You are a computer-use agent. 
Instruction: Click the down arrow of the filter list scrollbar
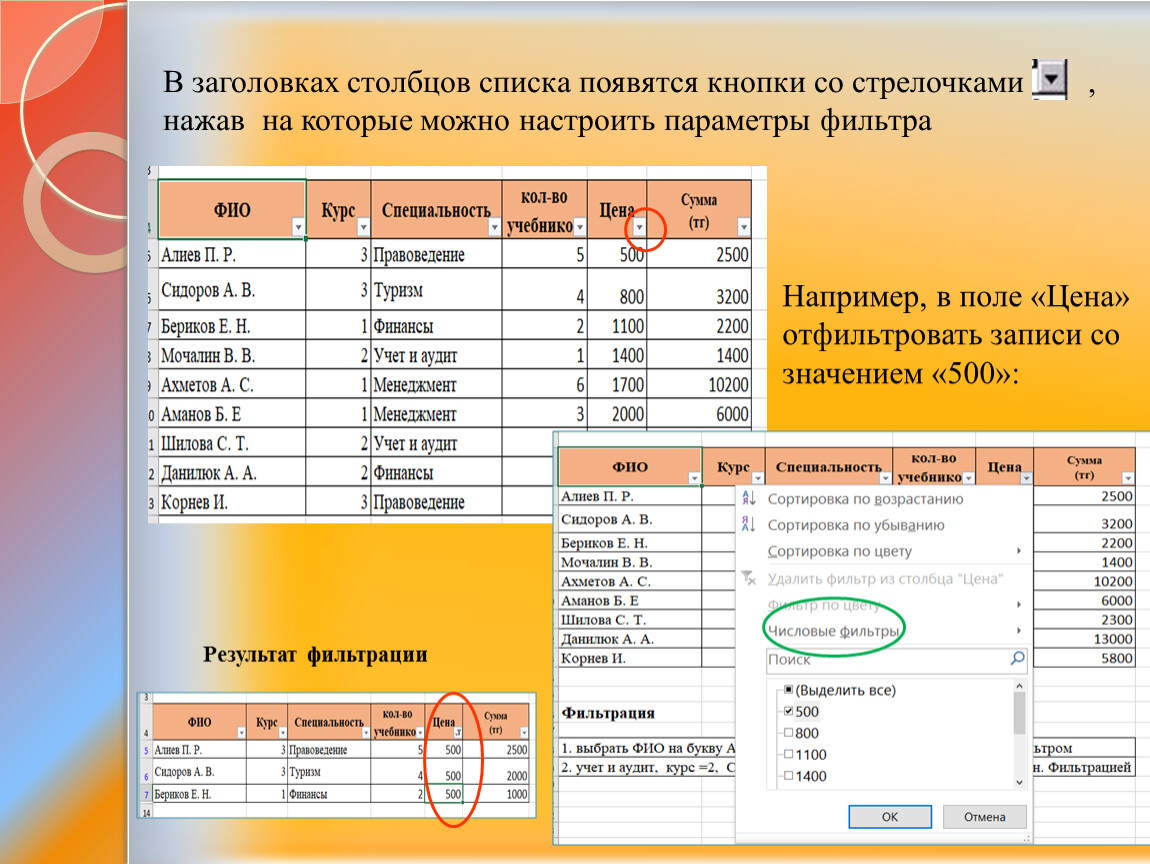(1019, 783)
